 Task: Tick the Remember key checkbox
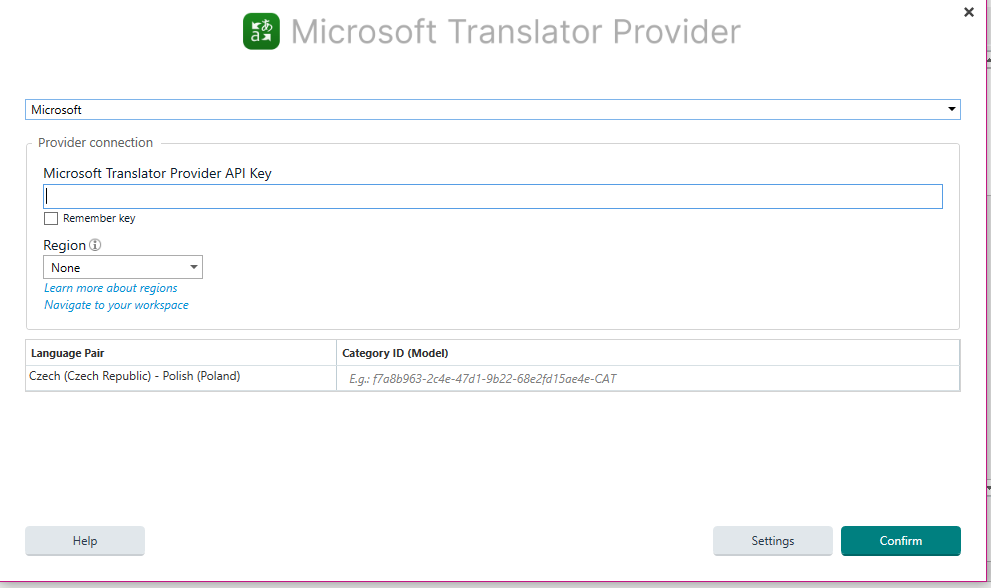51,218
